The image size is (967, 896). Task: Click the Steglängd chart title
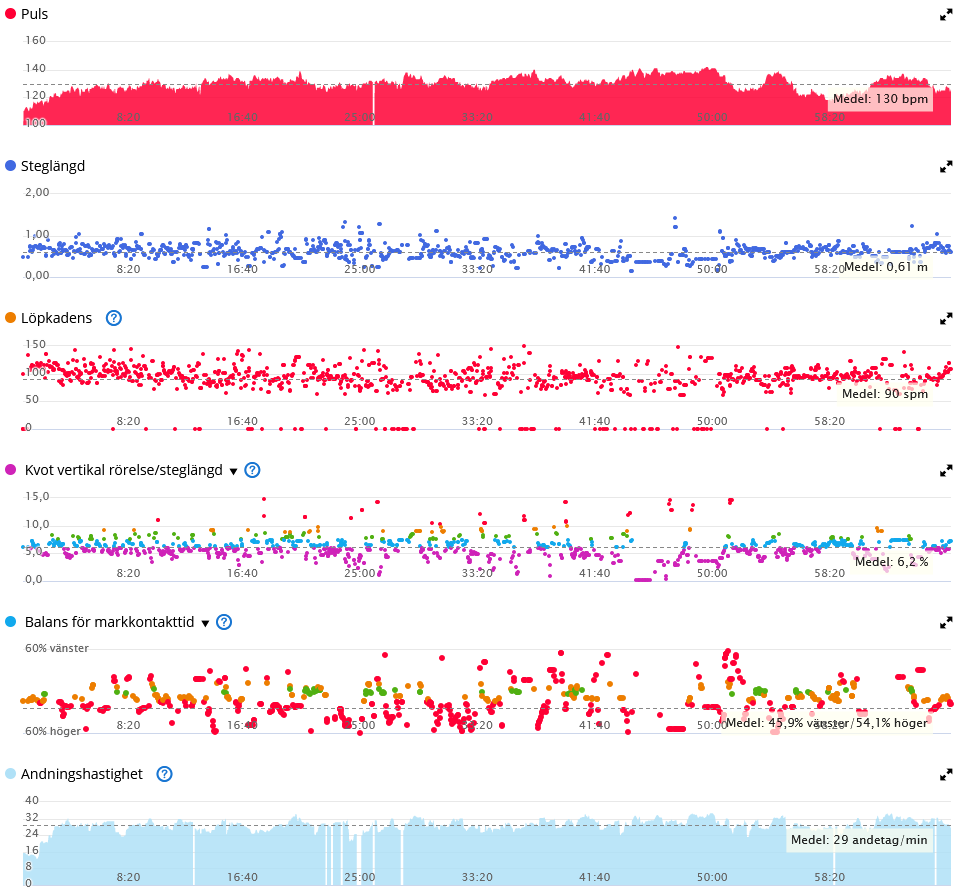click(53, 166)
